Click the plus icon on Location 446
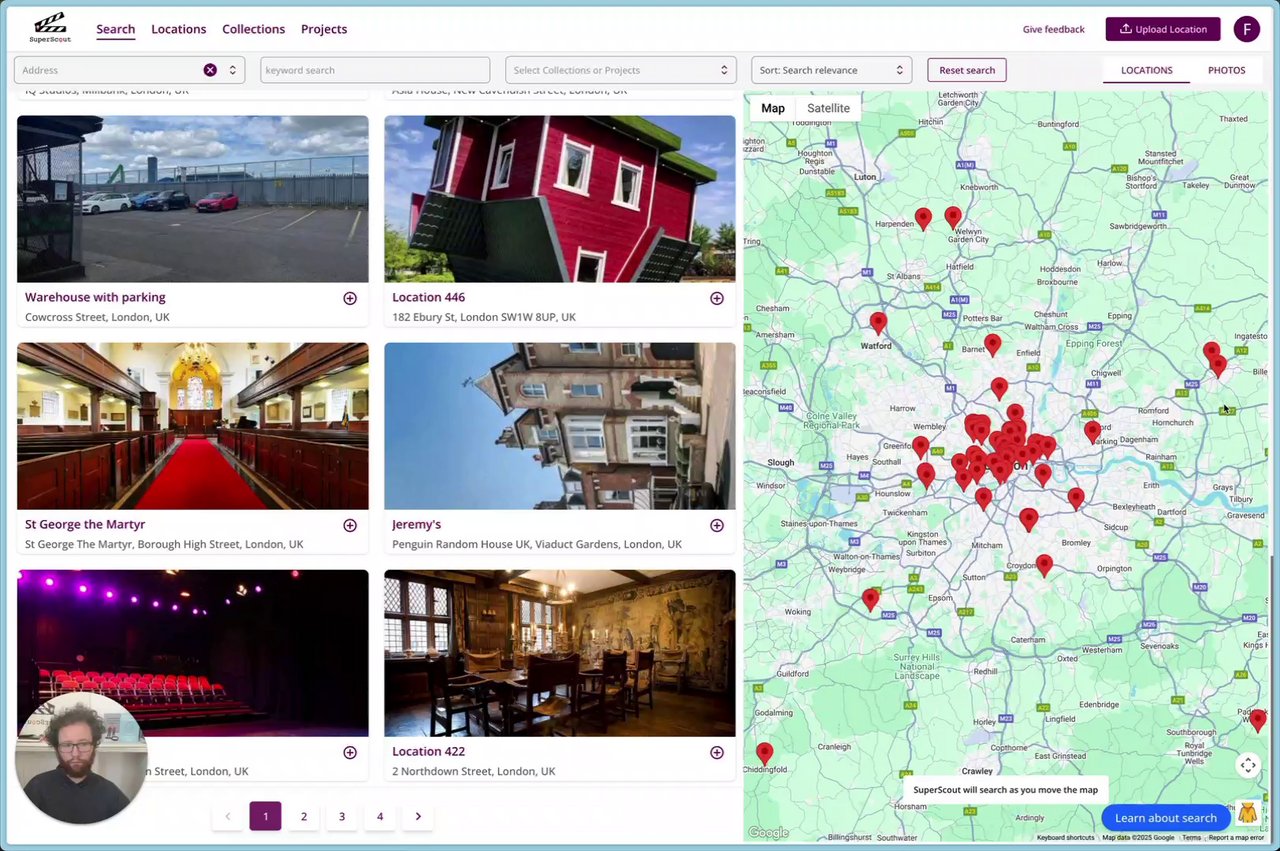 click(x=717, y=298)
